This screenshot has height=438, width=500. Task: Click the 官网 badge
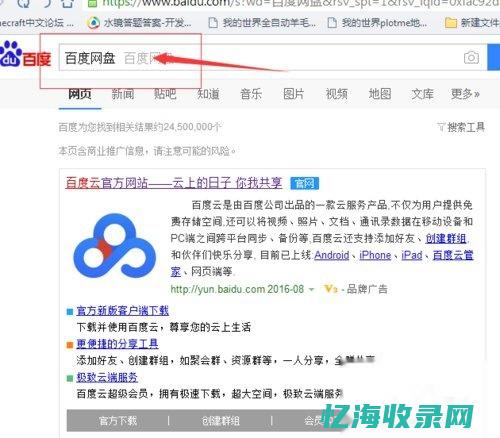point(304,183)
